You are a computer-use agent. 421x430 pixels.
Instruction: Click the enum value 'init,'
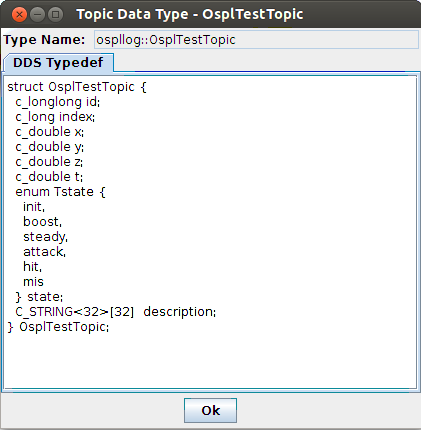click(34, 207)
